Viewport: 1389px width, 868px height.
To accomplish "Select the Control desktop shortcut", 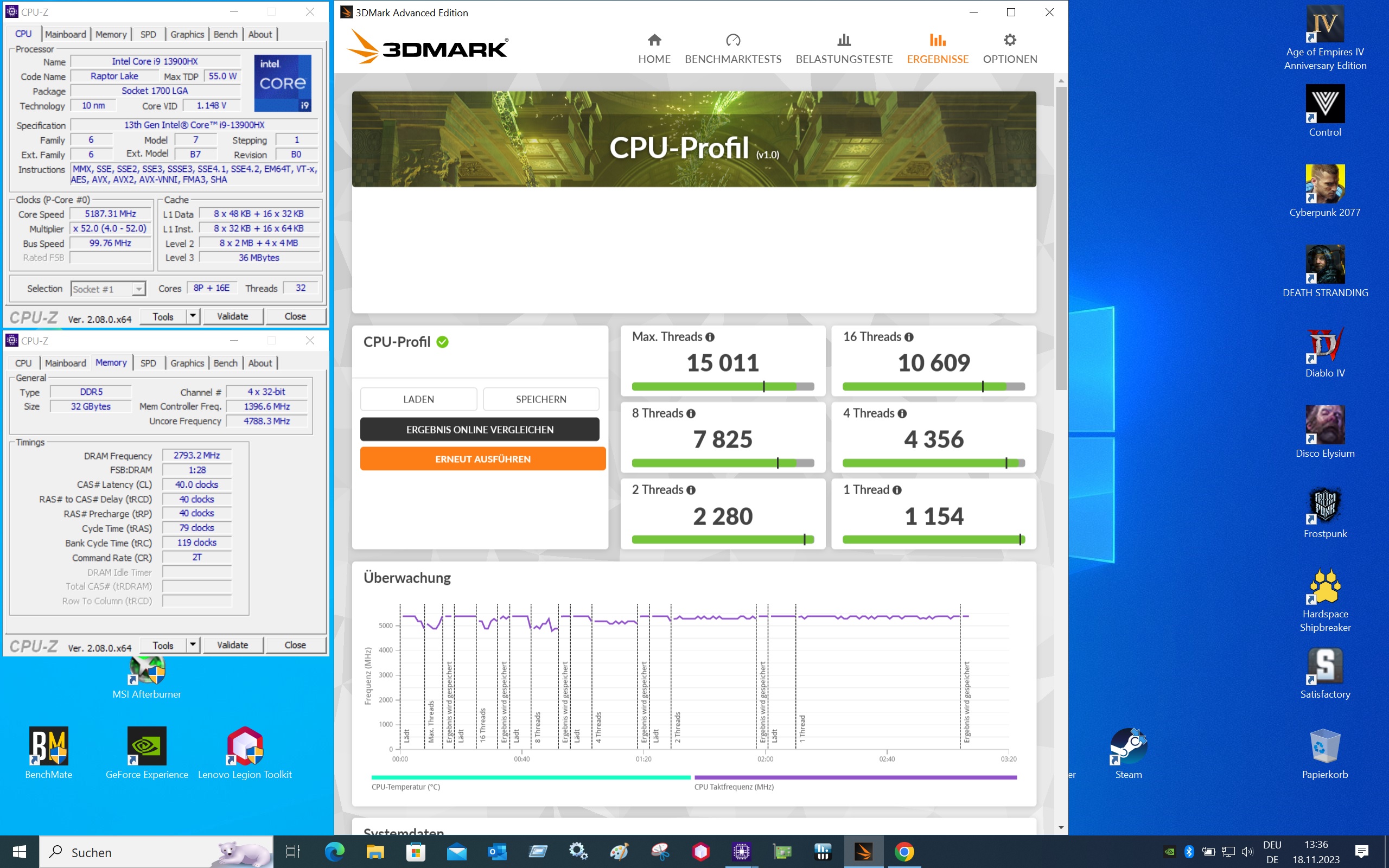I will click(x=1325, y=111).
